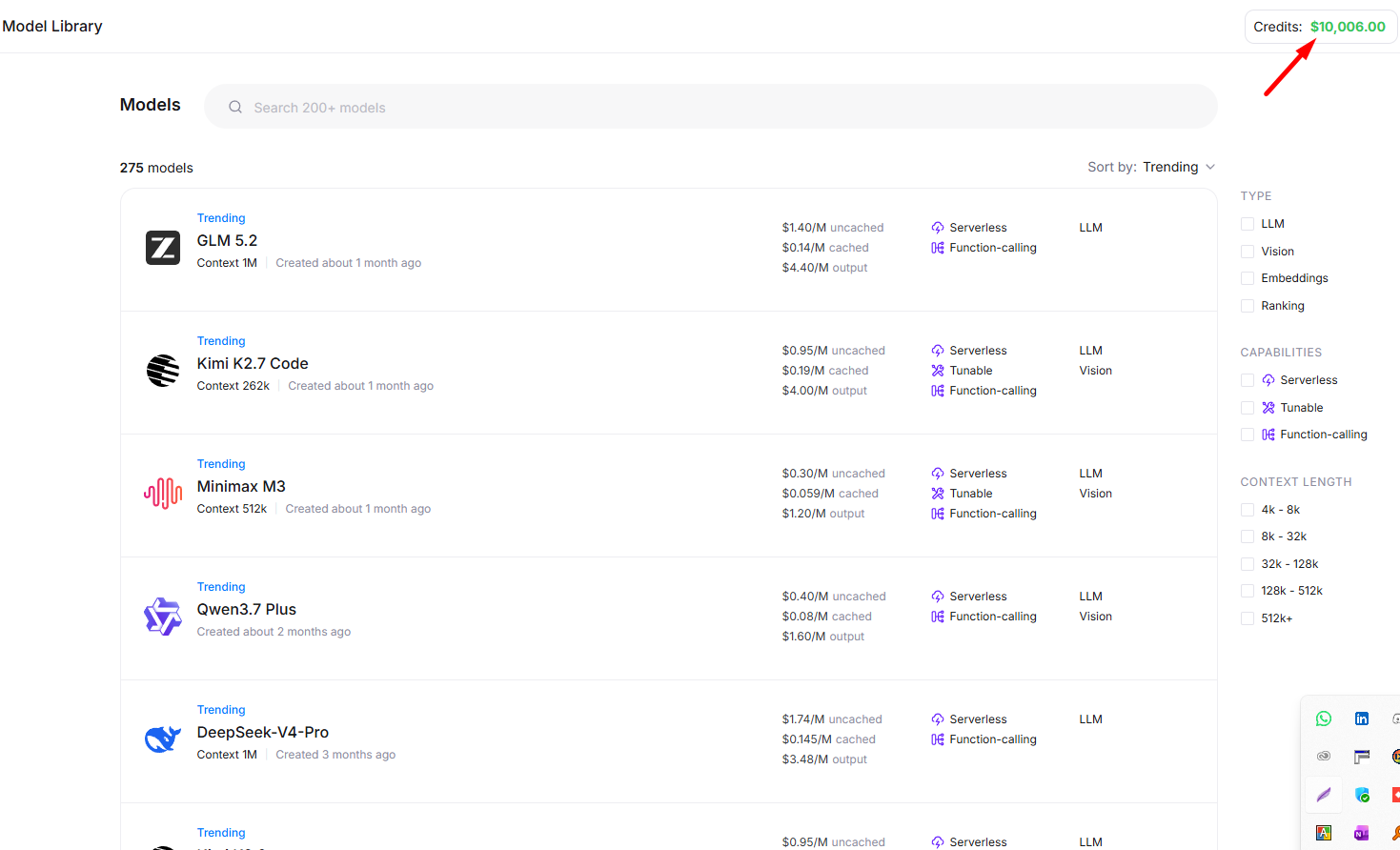Click the $1.60/M output price
The height and width of the screenshot is (850, 1400).
pos(823,637)
